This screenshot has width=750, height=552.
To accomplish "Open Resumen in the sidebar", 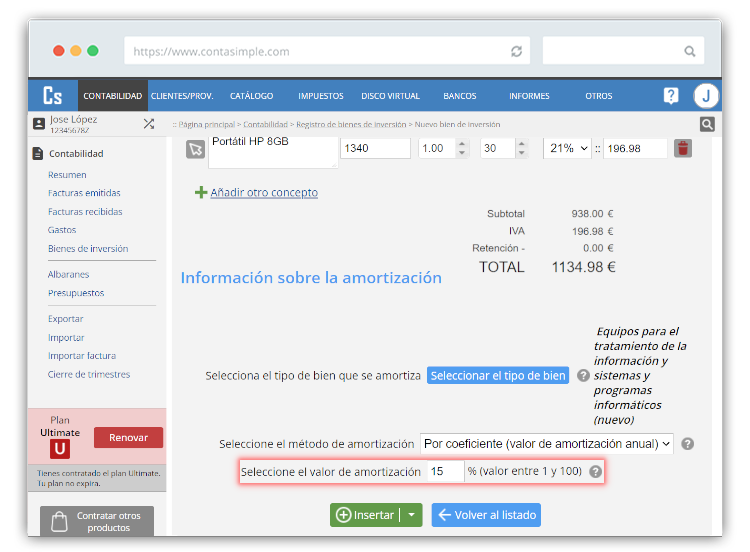I will point(67,175).
